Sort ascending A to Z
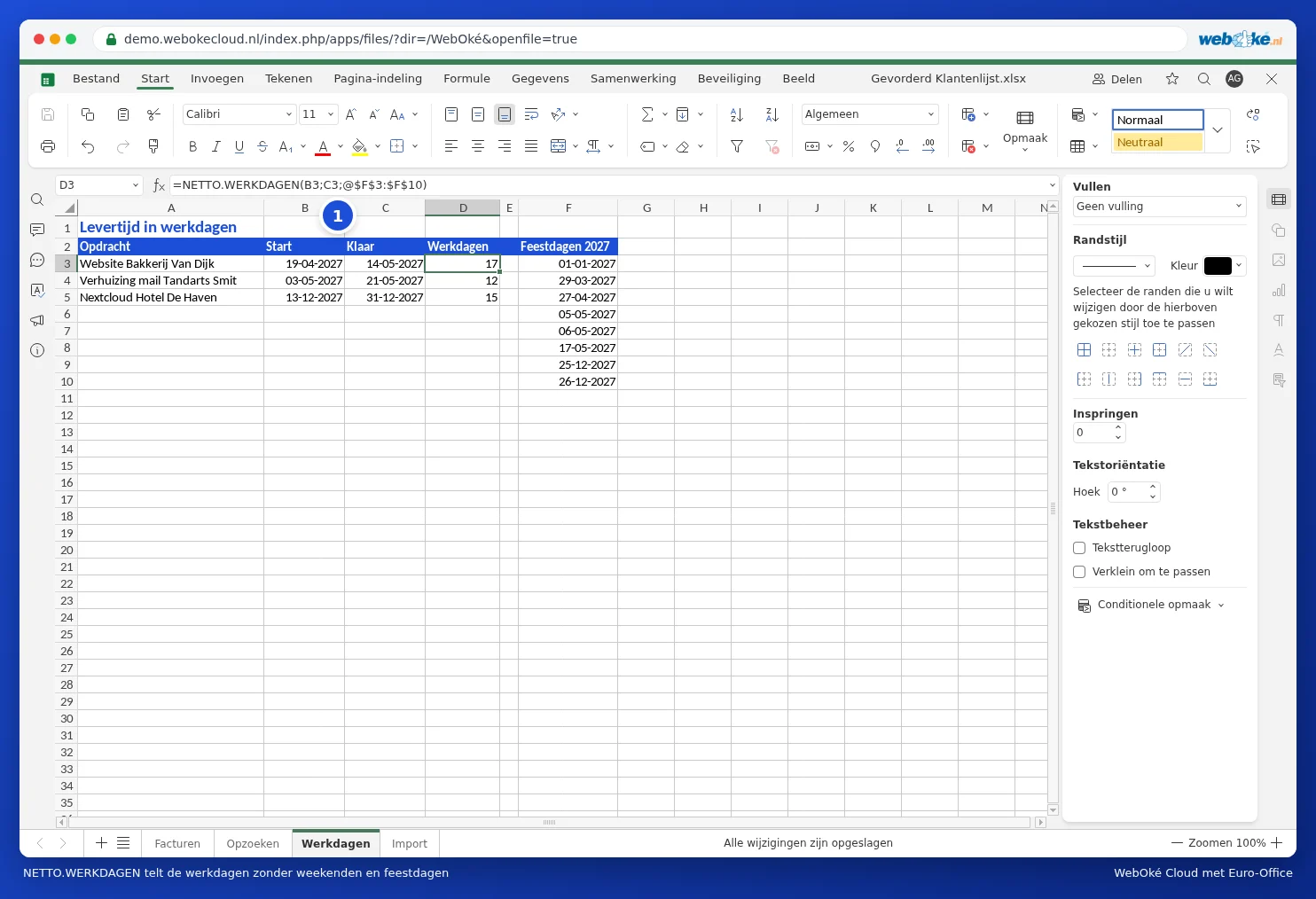Viewport: 1316px width, 899px height. (x=737, y=114)
